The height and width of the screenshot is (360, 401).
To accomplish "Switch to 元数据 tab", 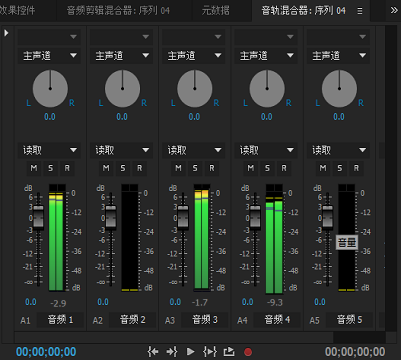I will pyautogui.click(x=216, y=11).
